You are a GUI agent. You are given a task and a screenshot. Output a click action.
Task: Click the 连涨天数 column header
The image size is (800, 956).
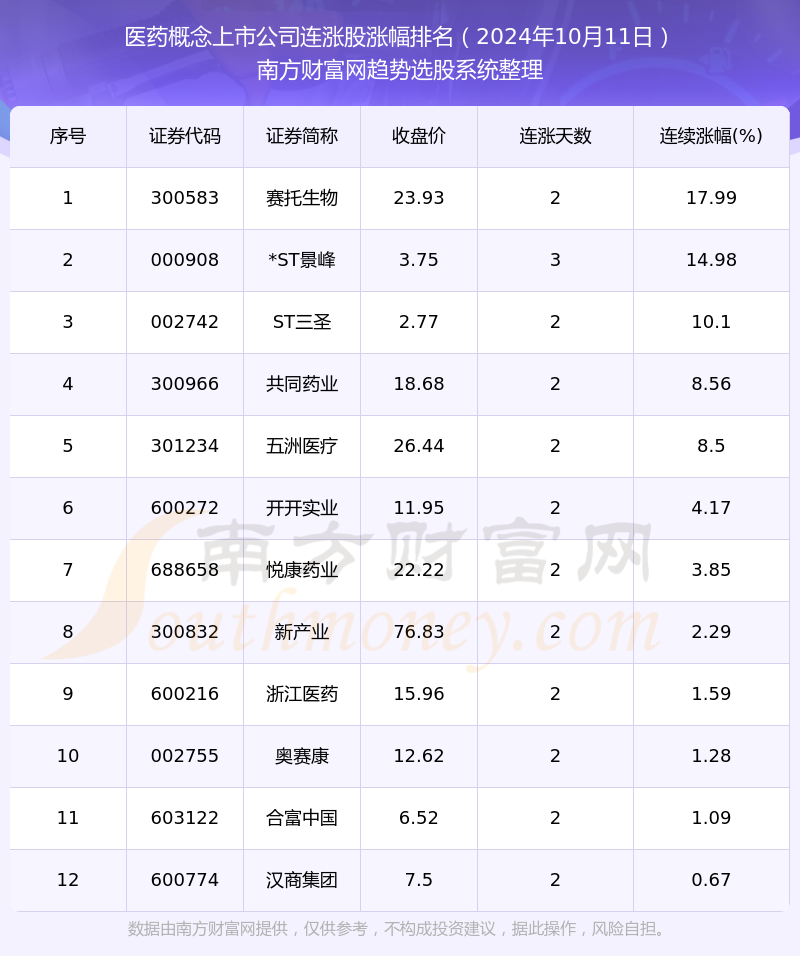click(555, 136)
